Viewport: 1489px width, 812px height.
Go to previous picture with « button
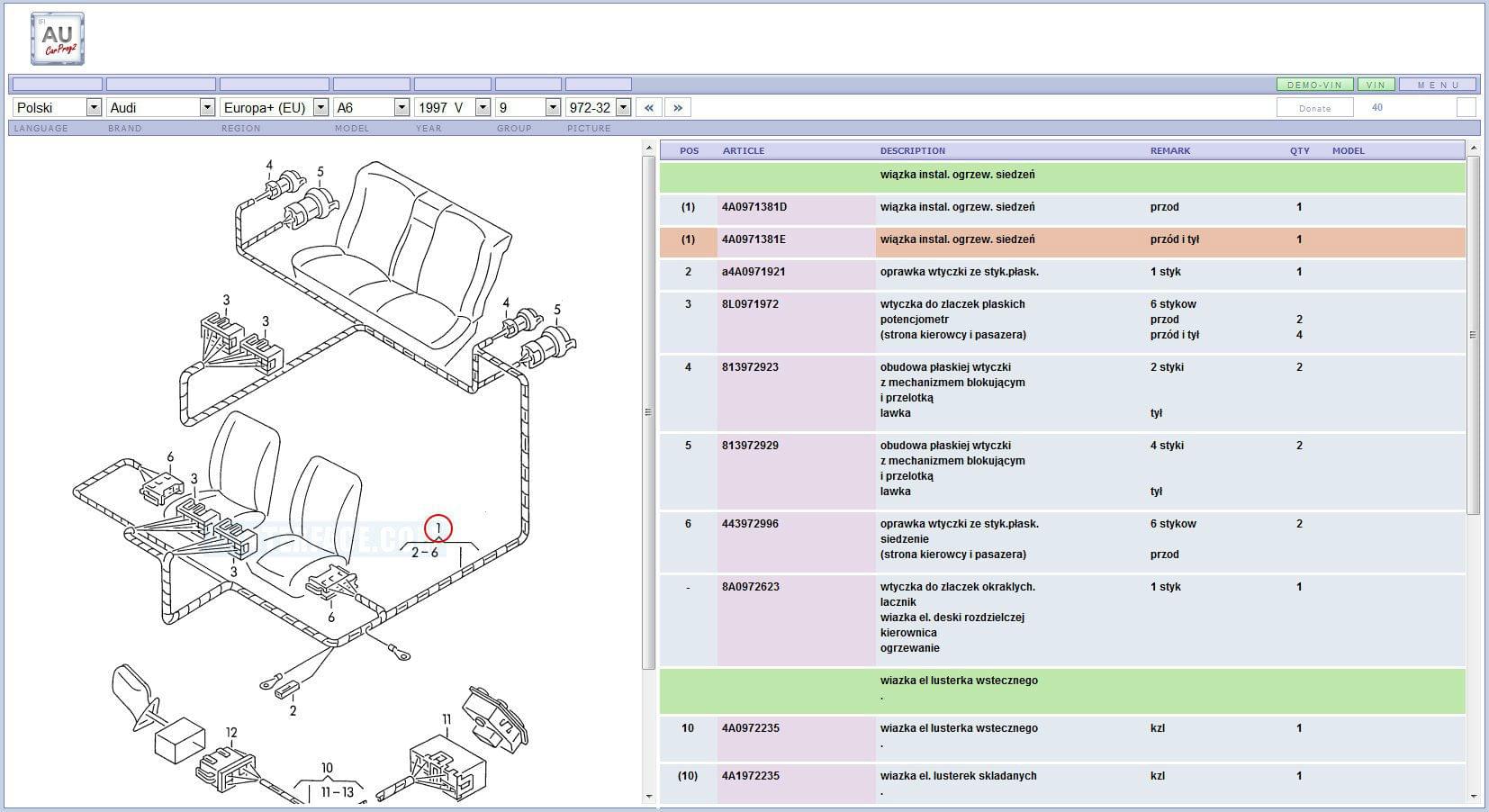point(648,107)
